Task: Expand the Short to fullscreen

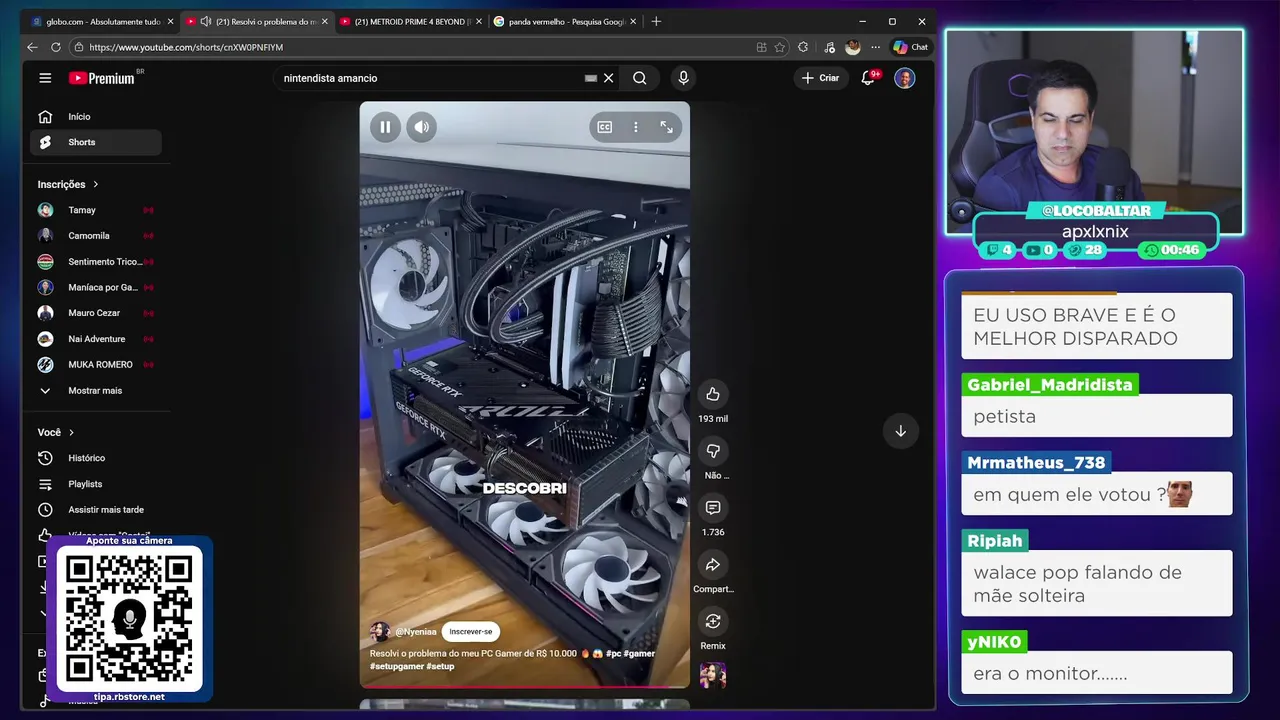Action: tap(667, 127)
